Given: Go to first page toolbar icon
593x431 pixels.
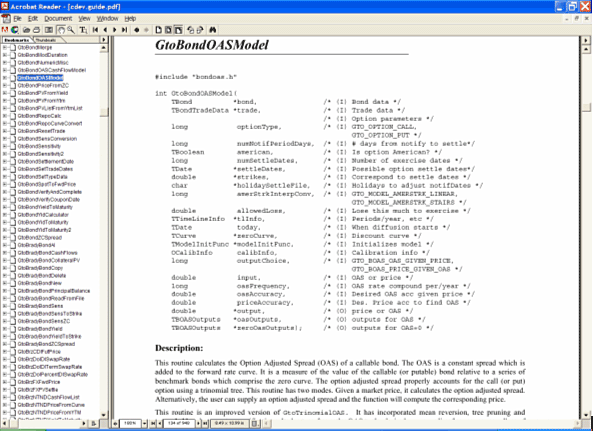Looking at the screenshot, I should click(x=95, y=30).
